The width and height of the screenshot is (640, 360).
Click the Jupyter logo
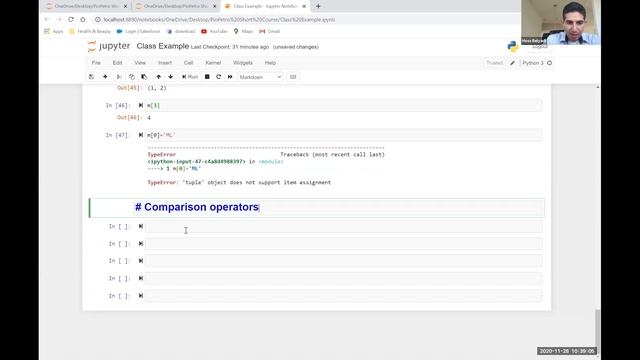pyautogui.click(x=109, y=46)
